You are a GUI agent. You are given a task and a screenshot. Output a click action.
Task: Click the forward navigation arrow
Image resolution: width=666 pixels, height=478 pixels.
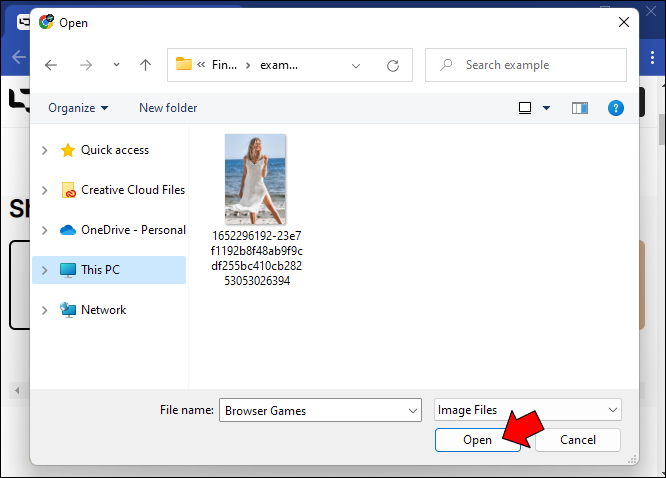[x=86, y=65]
